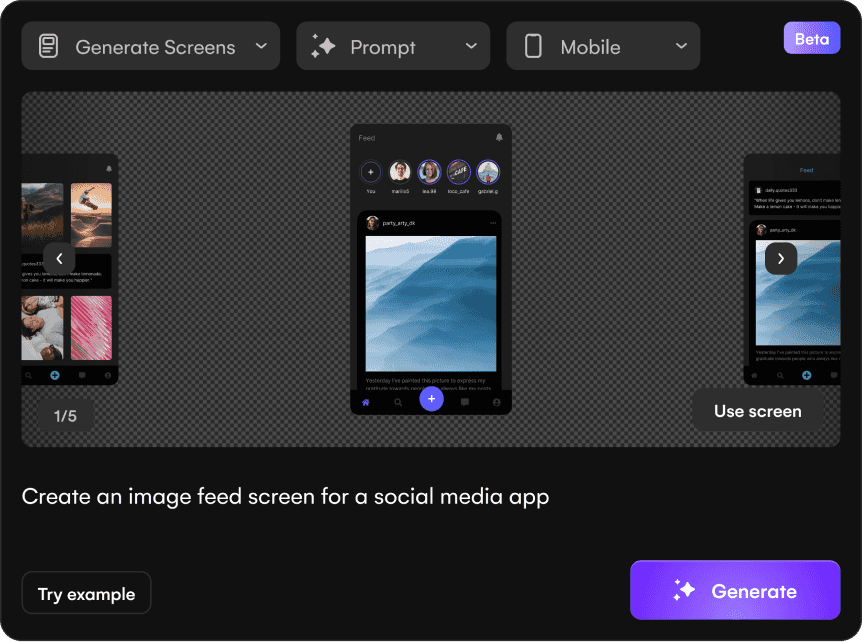
Task: Click the Generate button
Action: 735,590
